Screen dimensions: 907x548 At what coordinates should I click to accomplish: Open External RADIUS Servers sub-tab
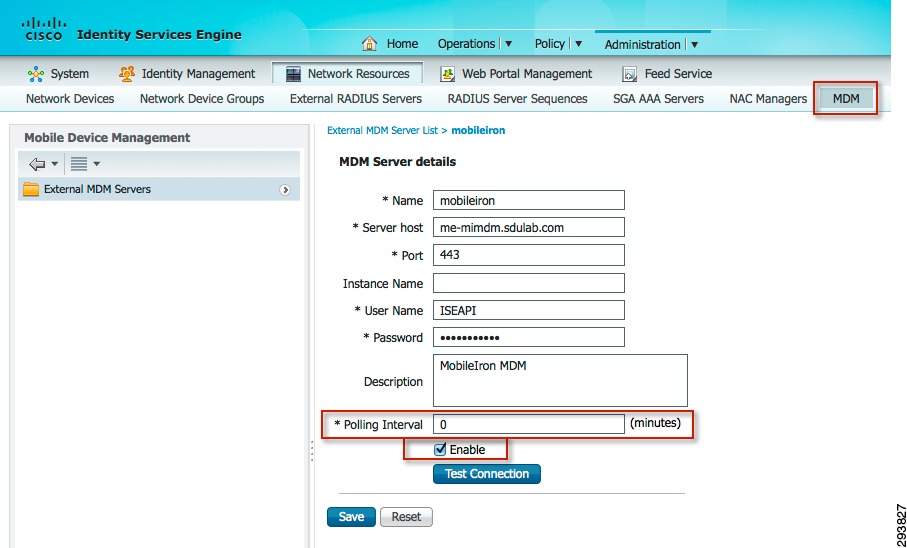click(356, 99)
